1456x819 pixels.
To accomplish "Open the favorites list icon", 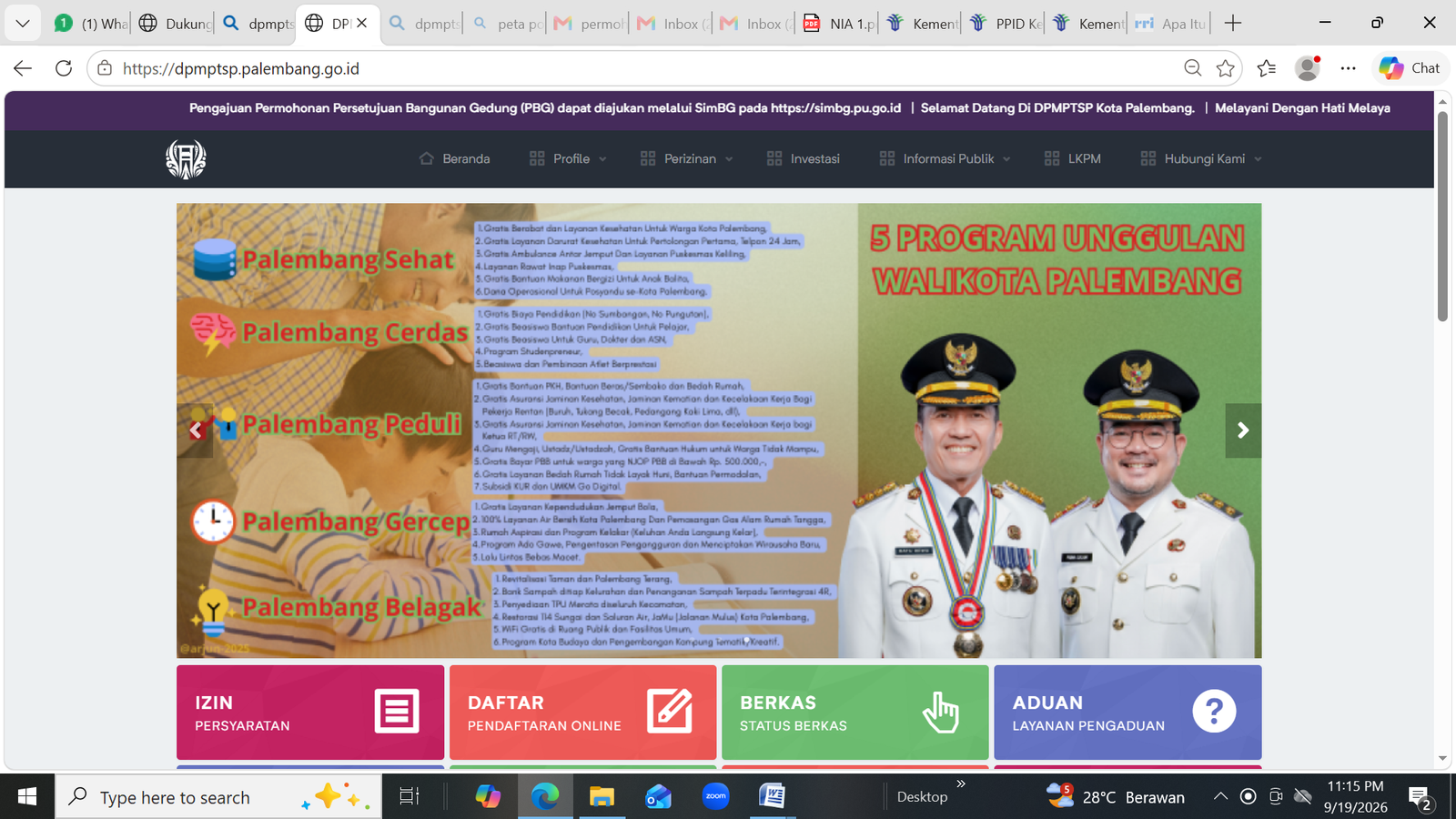I will (x=1267, y=68).
